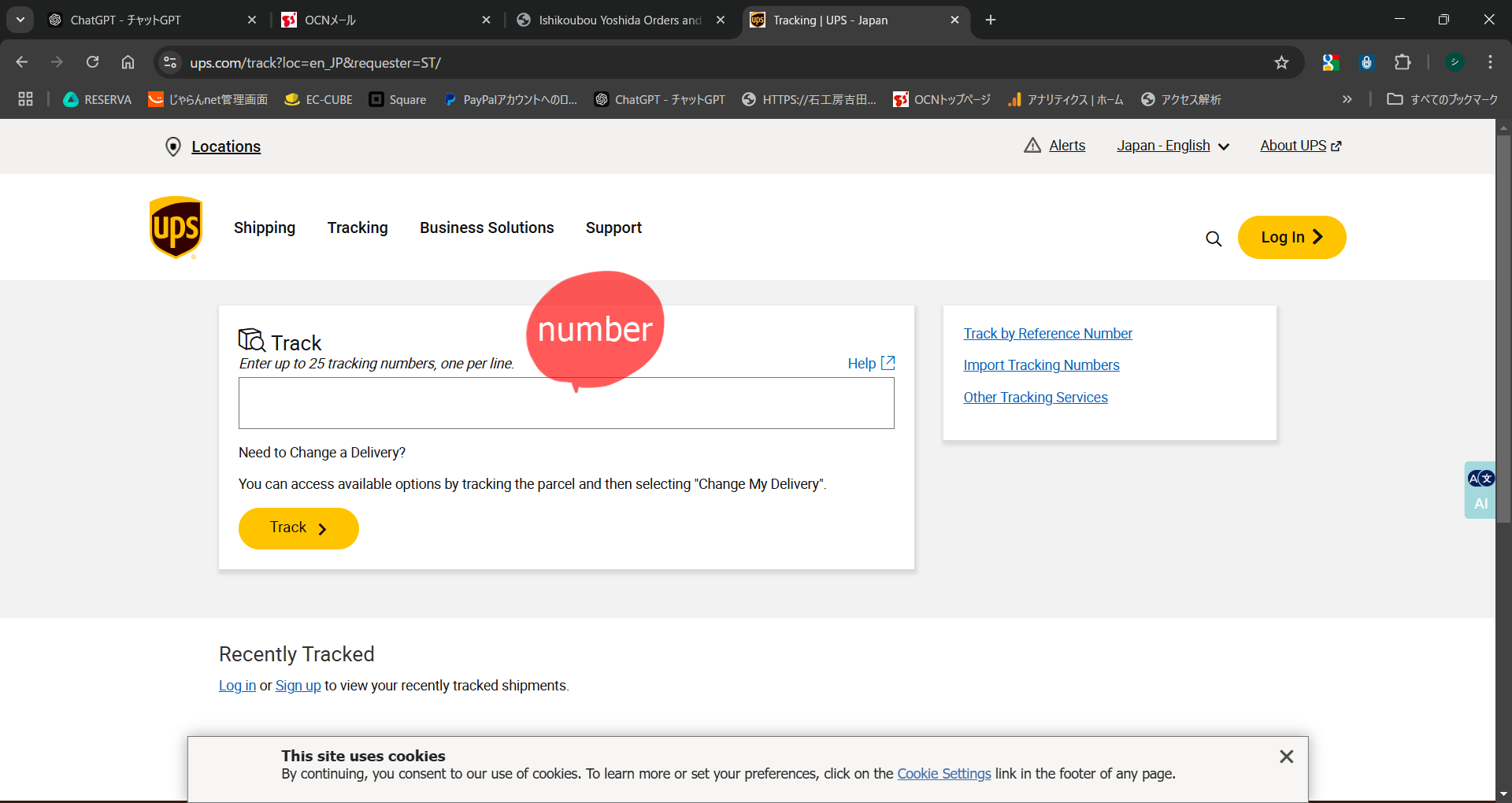Image resolution: width=1512 pixels, height=803 pixels.
Task: Open the Support menu
Action: click(x=613, y=228)
